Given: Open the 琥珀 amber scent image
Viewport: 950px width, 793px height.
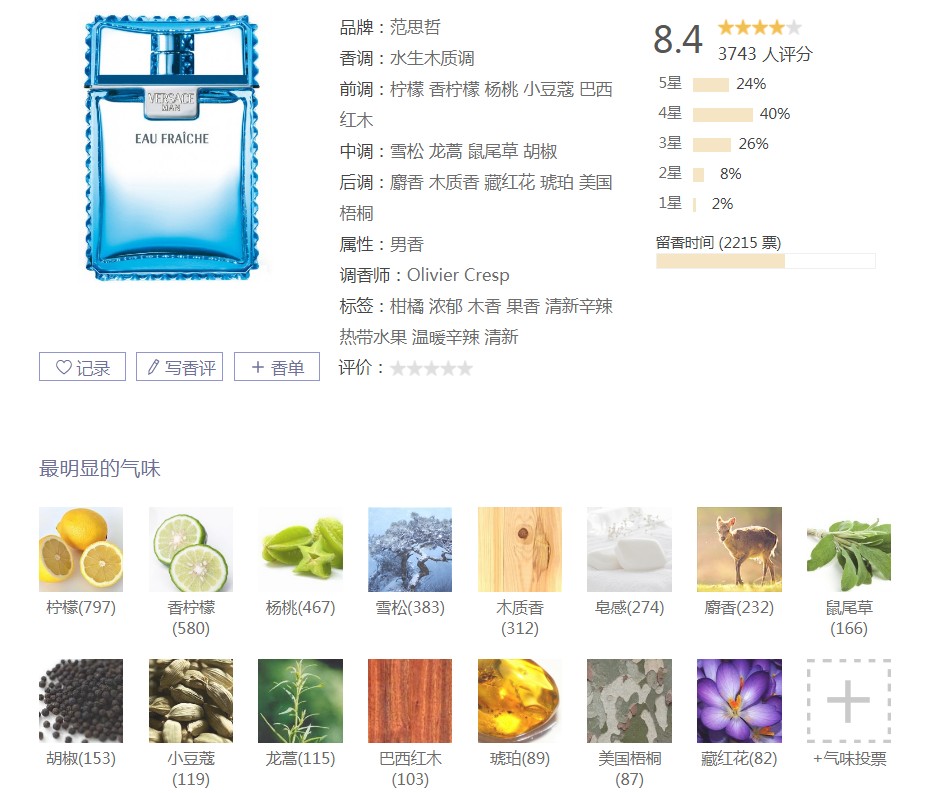Looking at the screenshot, I should [x=520, y=701].
